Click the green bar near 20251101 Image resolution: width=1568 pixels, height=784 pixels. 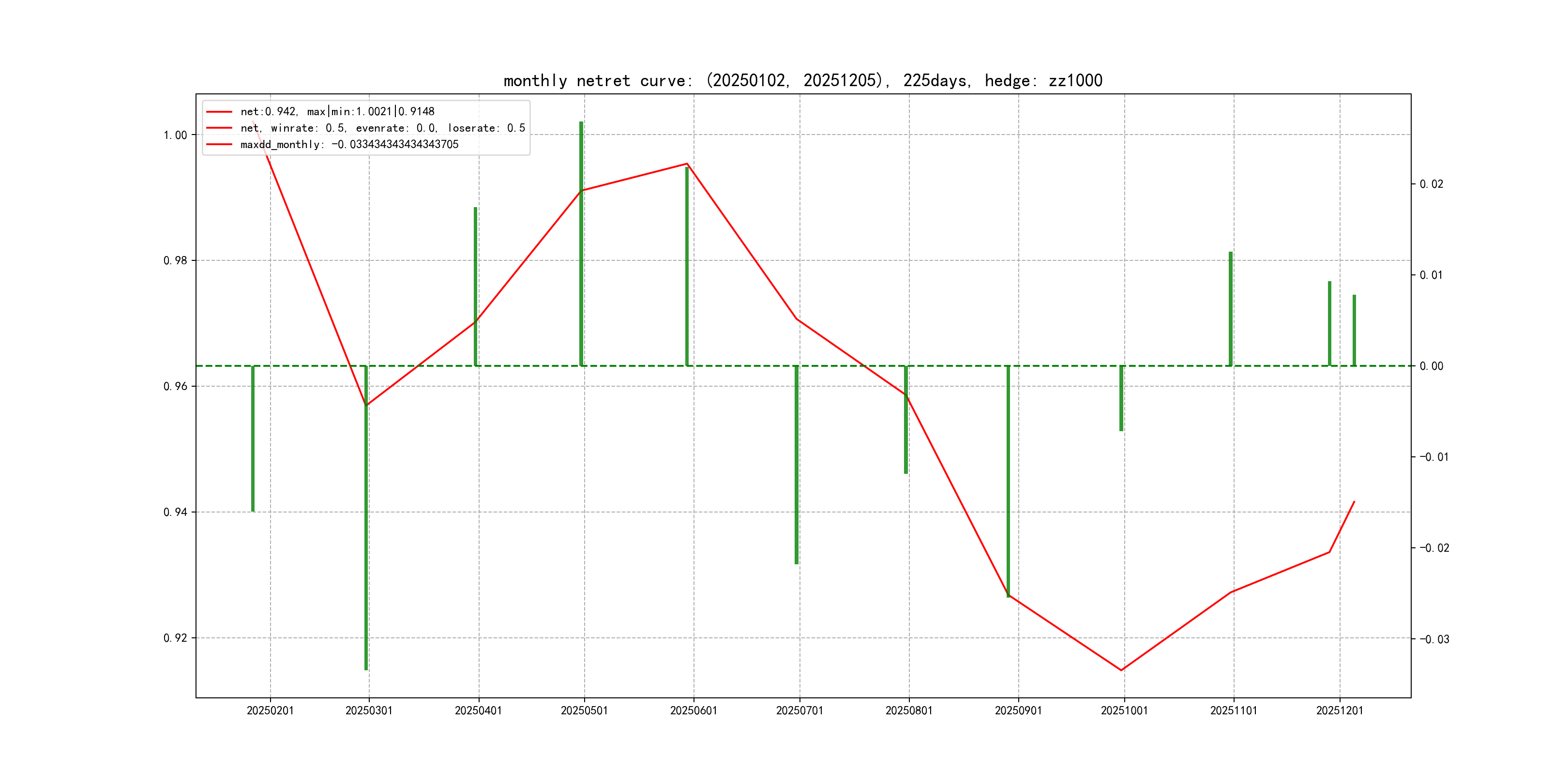[x=1230, y=309]
